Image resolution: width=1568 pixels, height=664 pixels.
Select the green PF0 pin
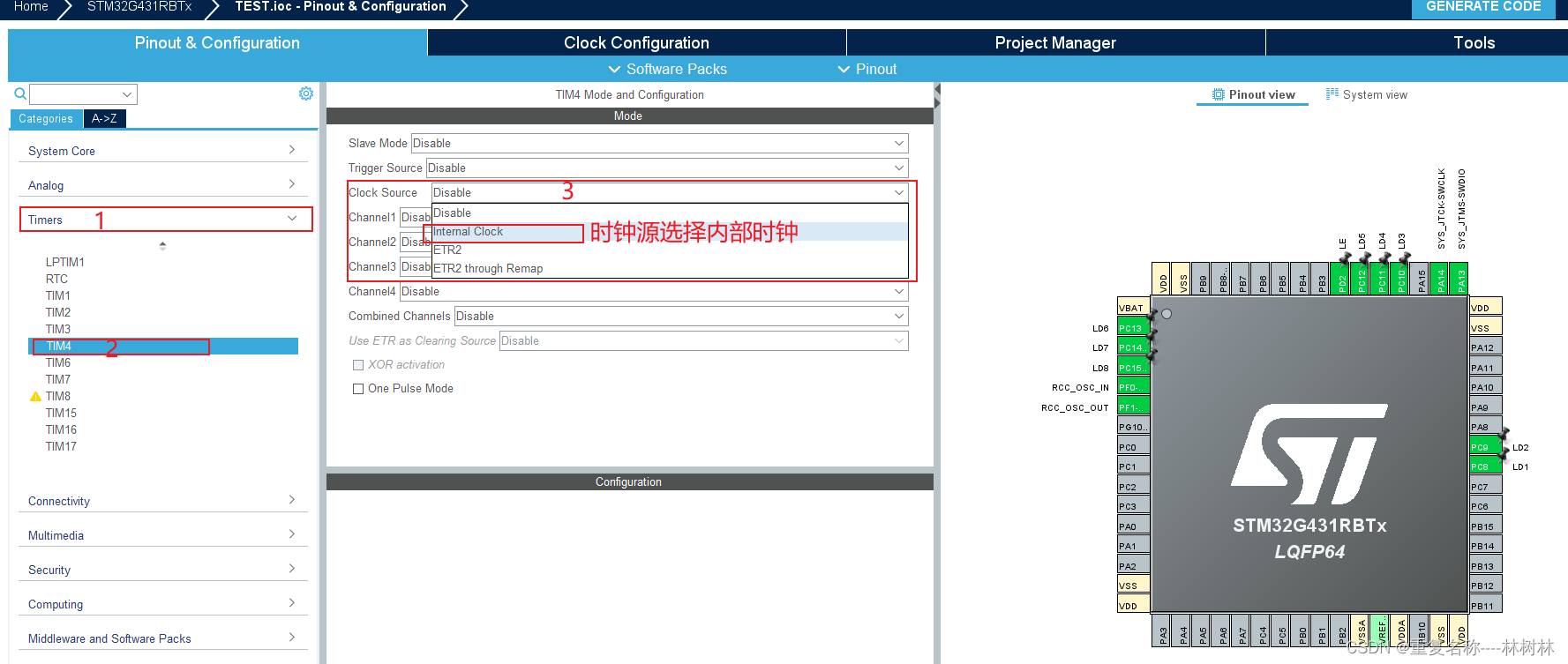(x=1133, y=387)
